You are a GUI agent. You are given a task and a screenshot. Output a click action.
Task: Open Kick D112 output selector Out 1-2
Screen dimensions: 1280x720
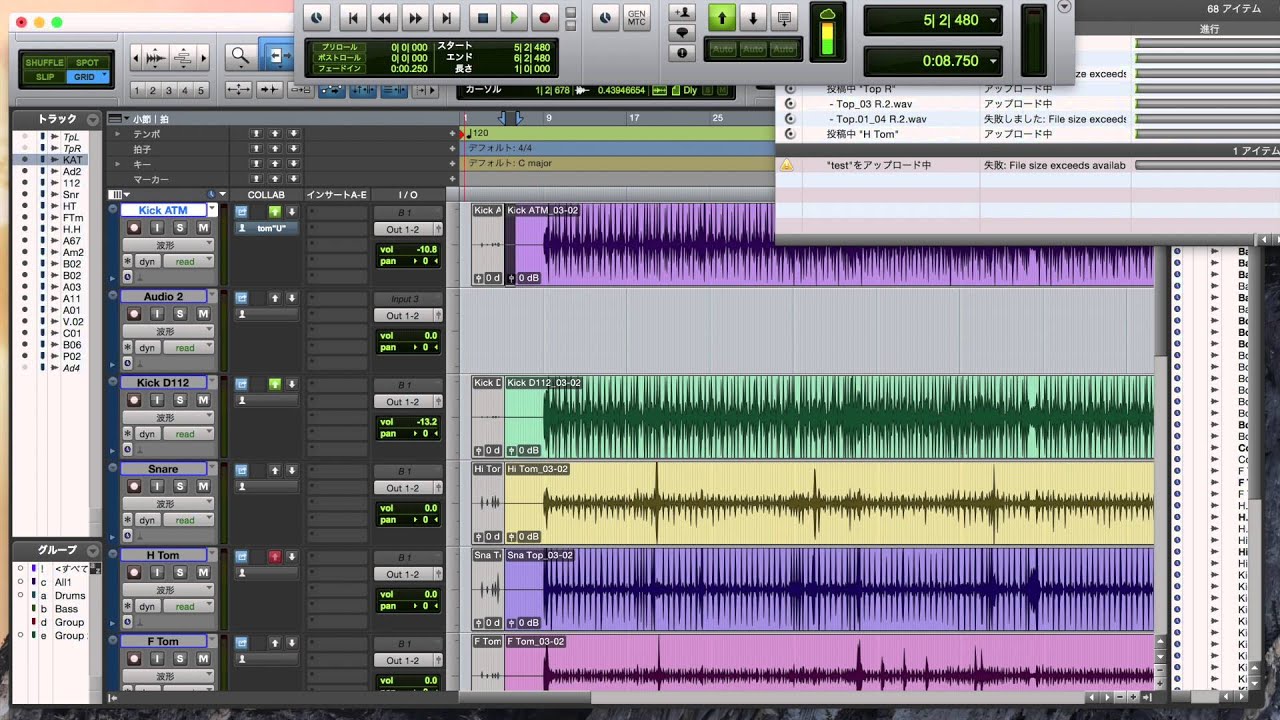coord(407,402)
